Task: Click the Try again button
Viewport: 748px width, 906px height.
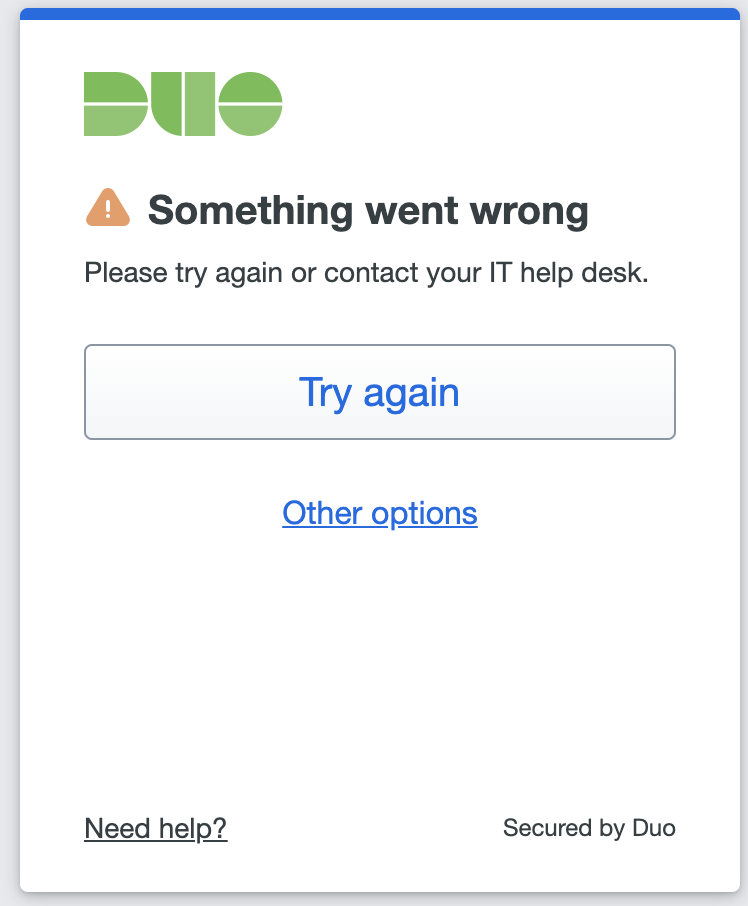Action: pos(380,392)
